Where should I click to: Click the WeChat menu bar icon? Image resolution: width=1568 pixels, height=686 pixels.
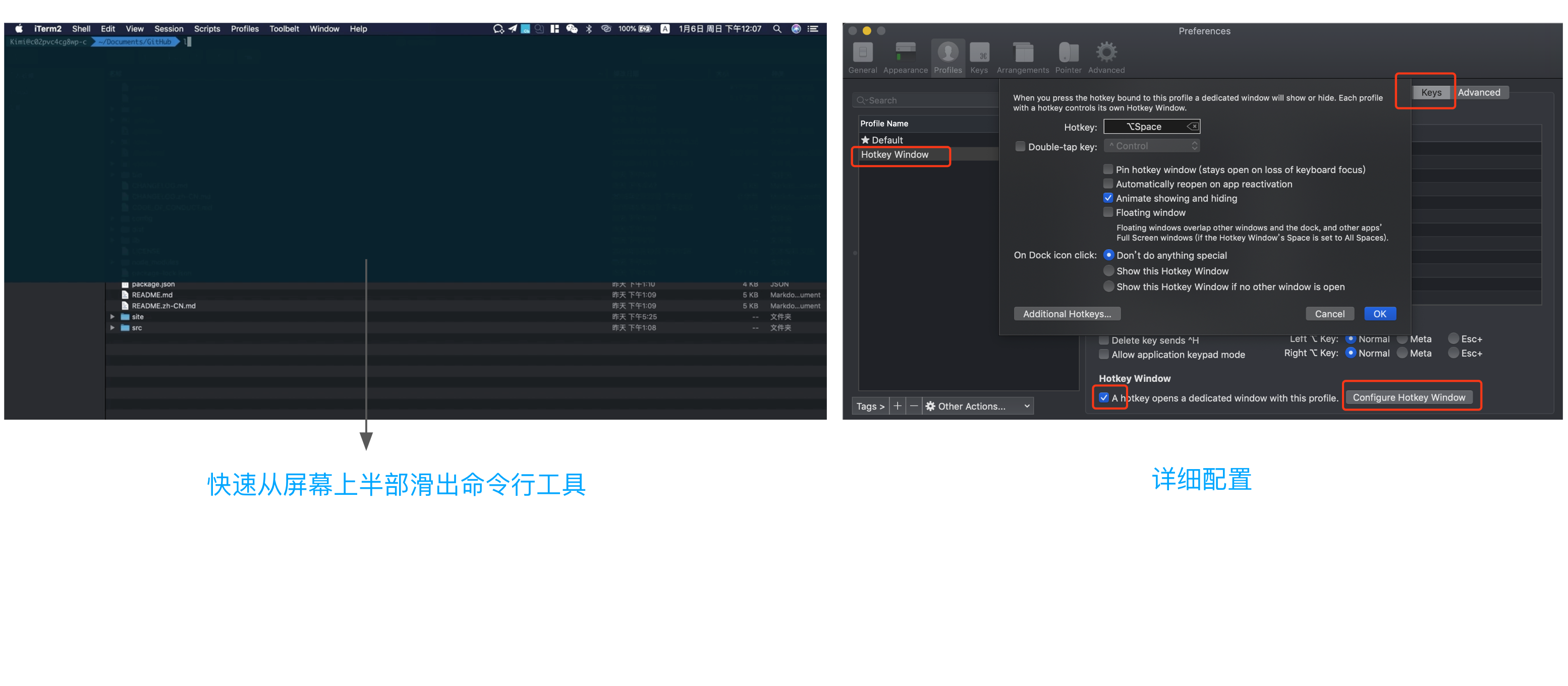(571, 29)
